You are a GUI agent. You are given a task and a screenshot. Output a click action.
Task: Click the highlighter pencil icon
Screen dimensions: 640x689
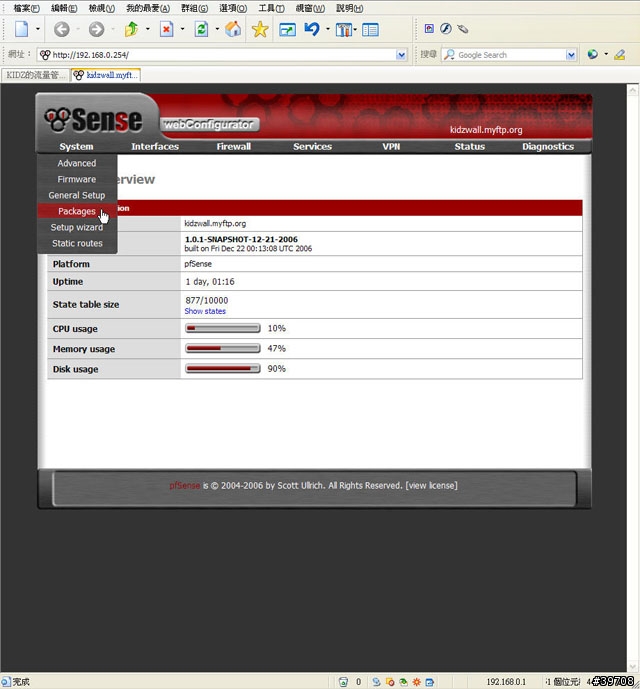[x=620, y=54]
